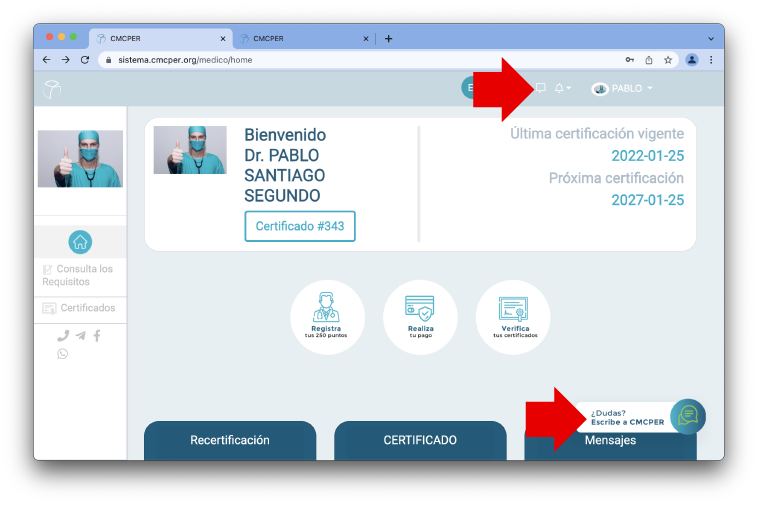
Task: Expand the Chrome tab search chevron
Action: [x=710, y=38]
